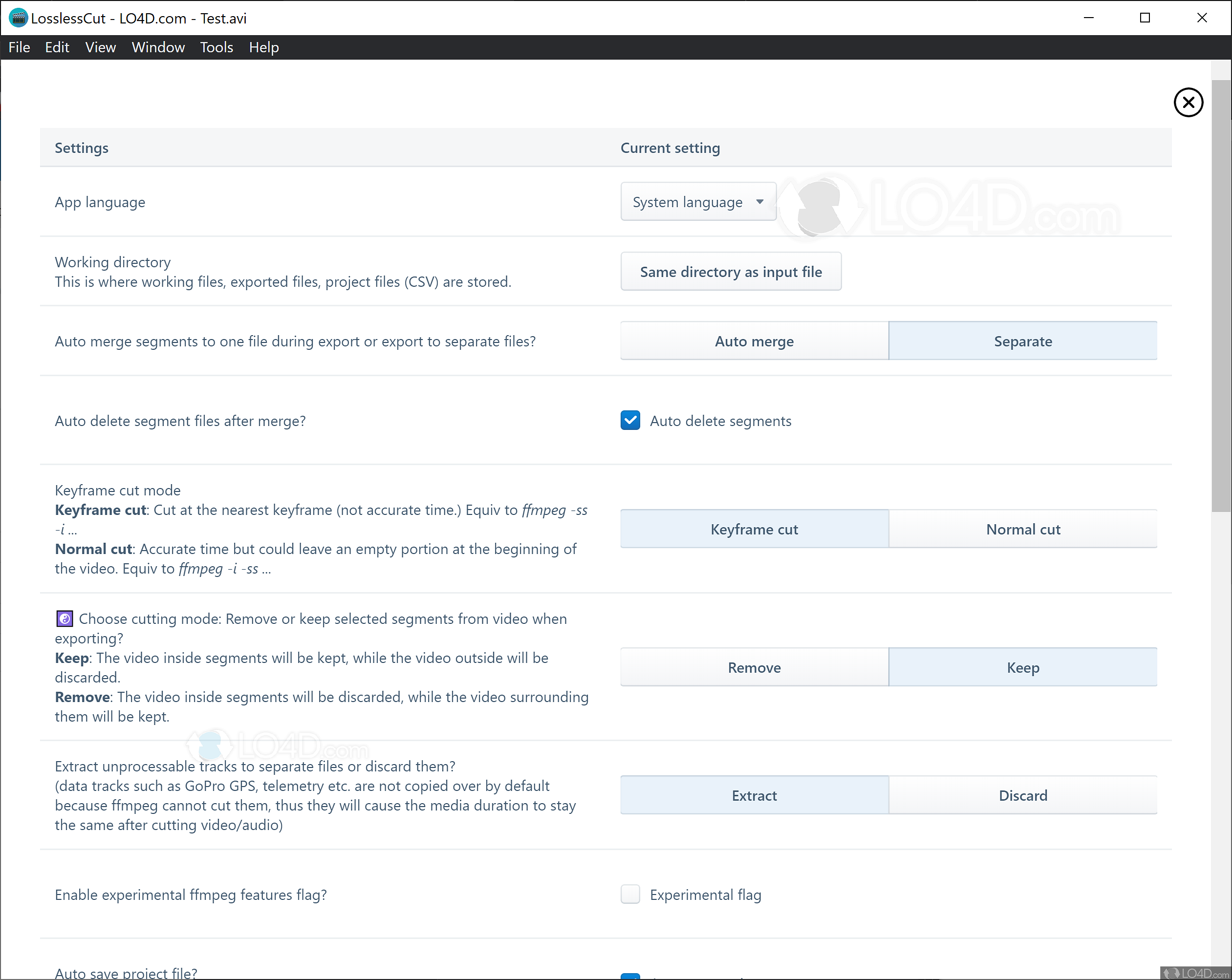The image size is (1232, 980).
Task: Select Separate files export option
Action: tap(1022, 341)
